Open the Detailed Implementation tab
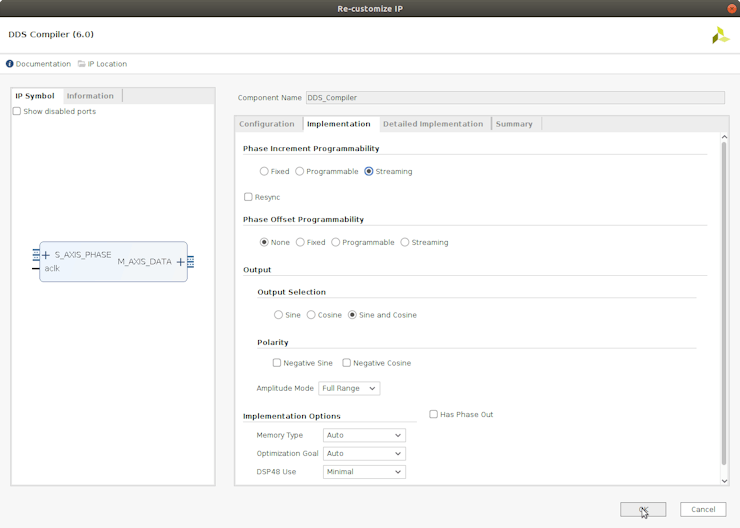The image size is (740, 528). click(x=433, y=124)
